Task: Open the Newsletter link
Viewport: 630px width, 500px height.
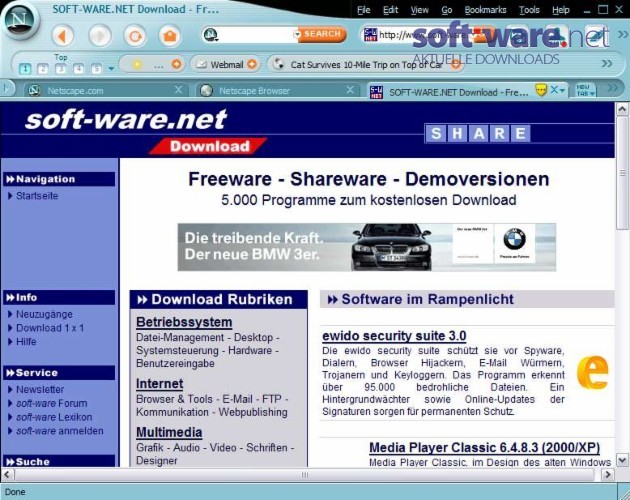Action: point(40,389)
